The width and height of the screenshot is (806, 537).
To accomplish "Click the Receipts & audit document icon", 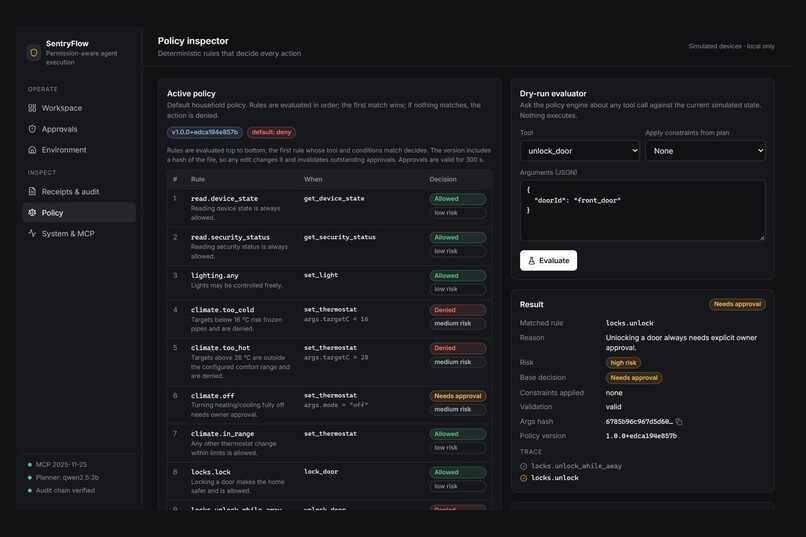I will pos(32,192).
